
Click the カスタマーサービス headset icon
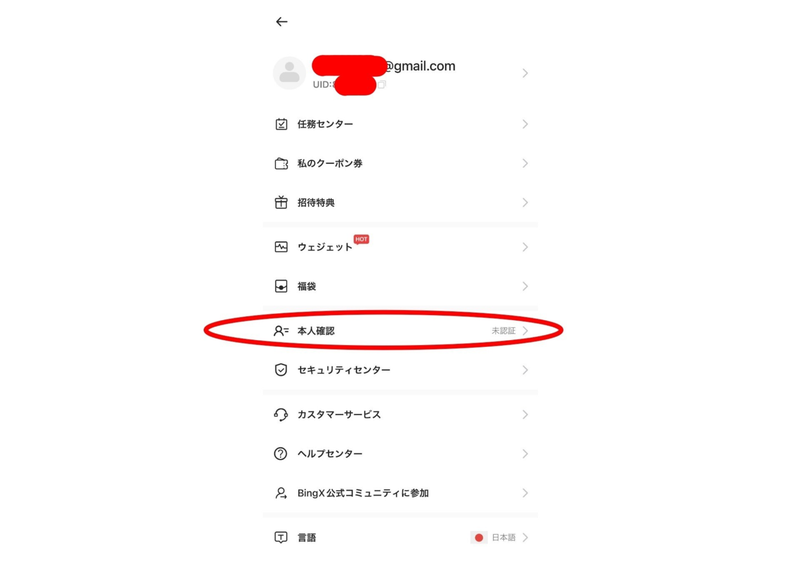[281, 414]
